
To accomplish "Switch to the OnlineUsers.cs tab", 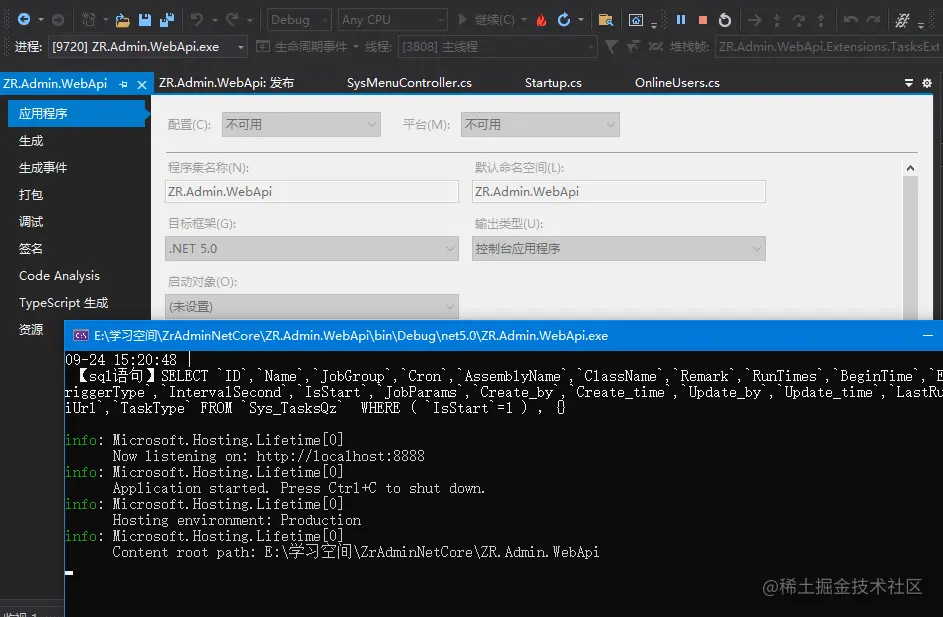I will pyautogui.click(x=677, y=83).
